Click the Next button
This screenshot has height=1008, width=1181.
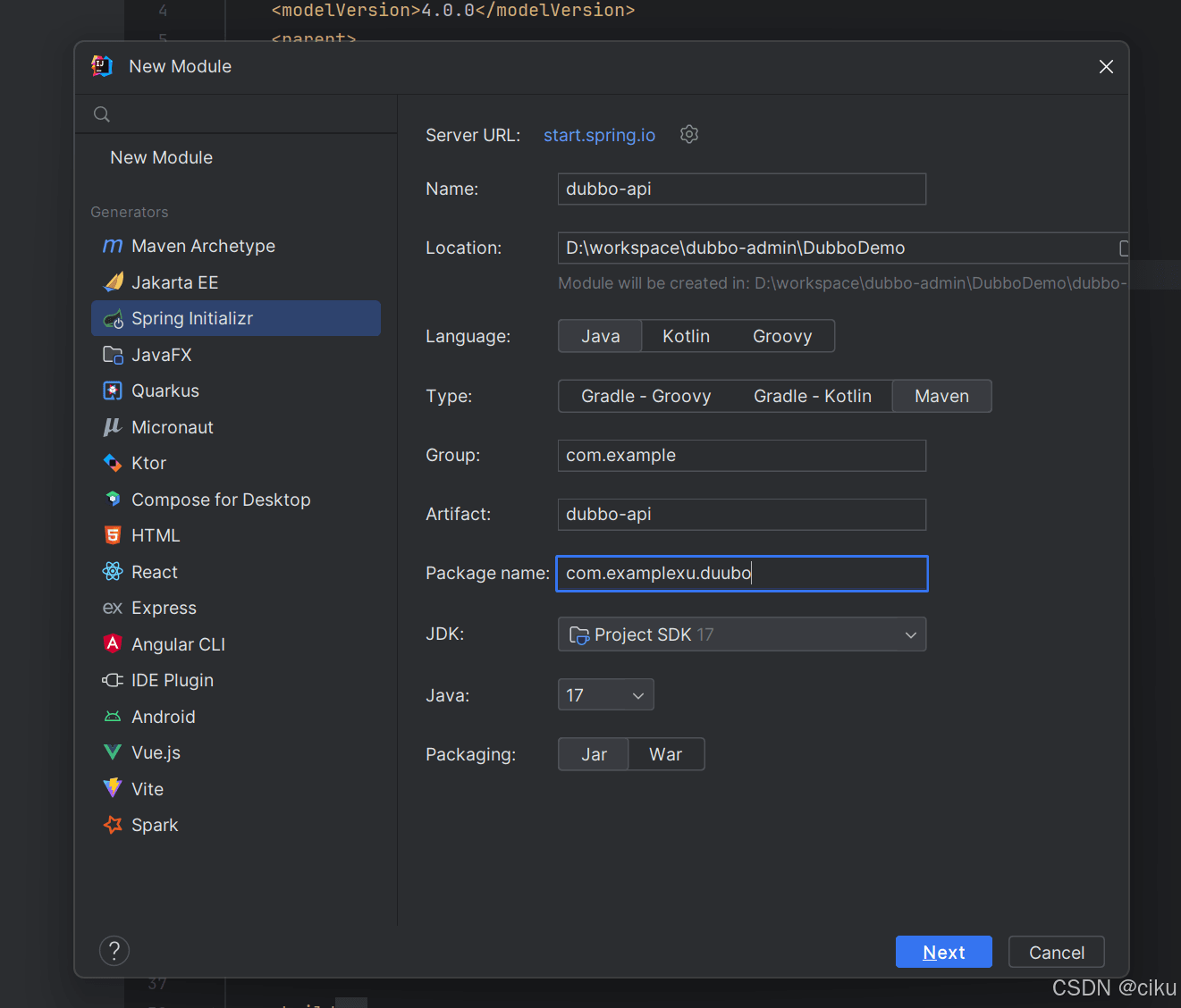tap(944, 952)
